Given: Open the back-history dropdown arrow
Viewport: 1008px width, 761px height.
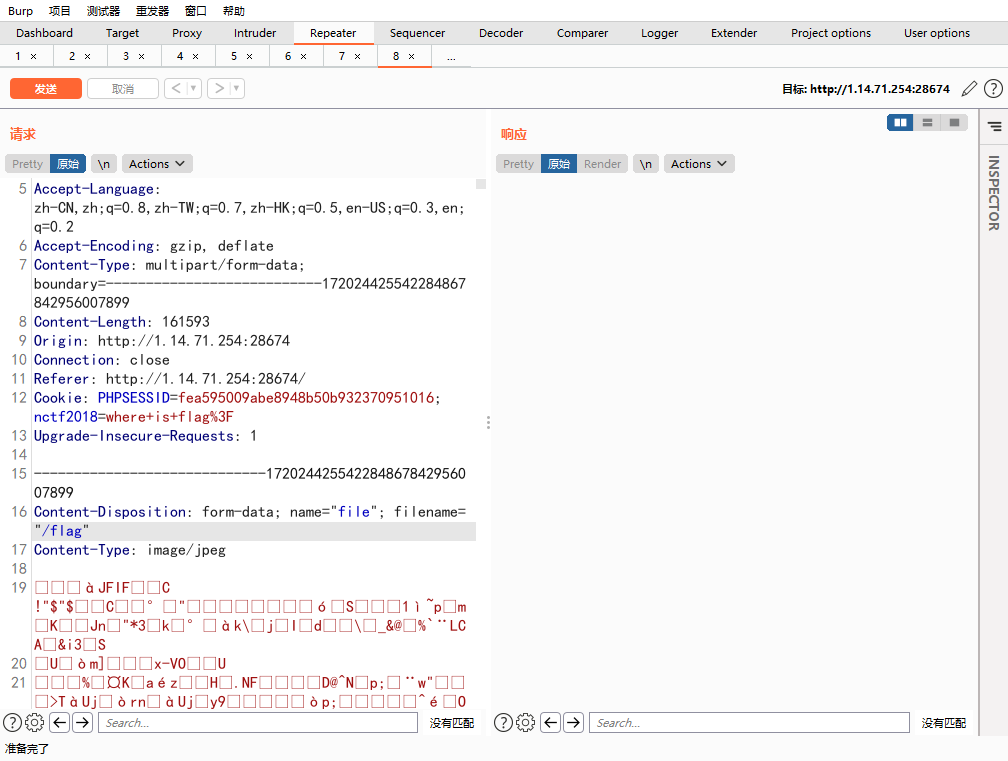Looking at the screenshot, I should 194,88.
